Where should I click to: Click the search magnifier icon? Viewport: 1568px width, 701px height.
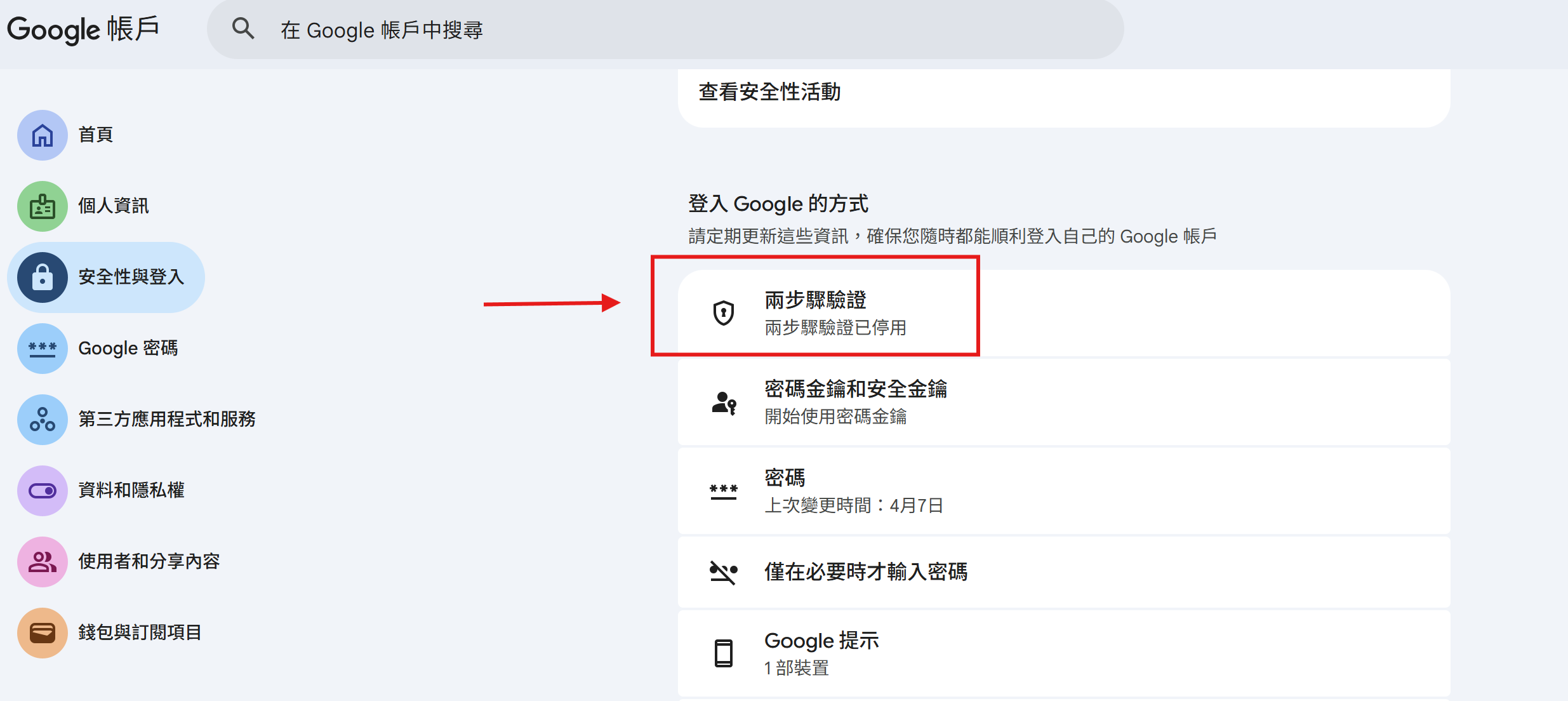(243, 29)
